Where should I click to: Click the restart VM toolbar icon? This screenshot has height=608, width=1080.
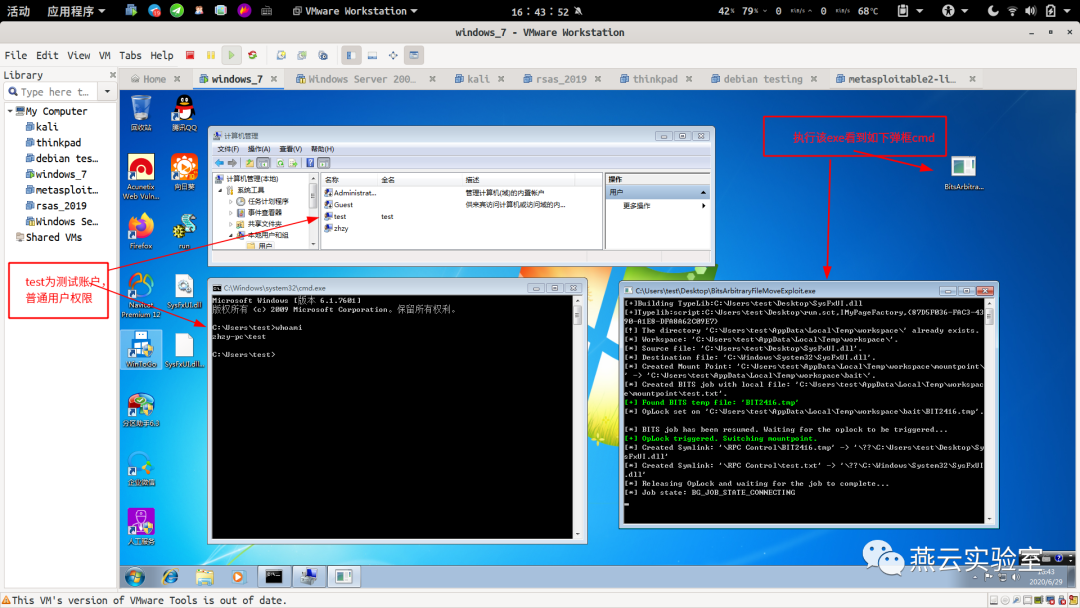coord(253,55)
